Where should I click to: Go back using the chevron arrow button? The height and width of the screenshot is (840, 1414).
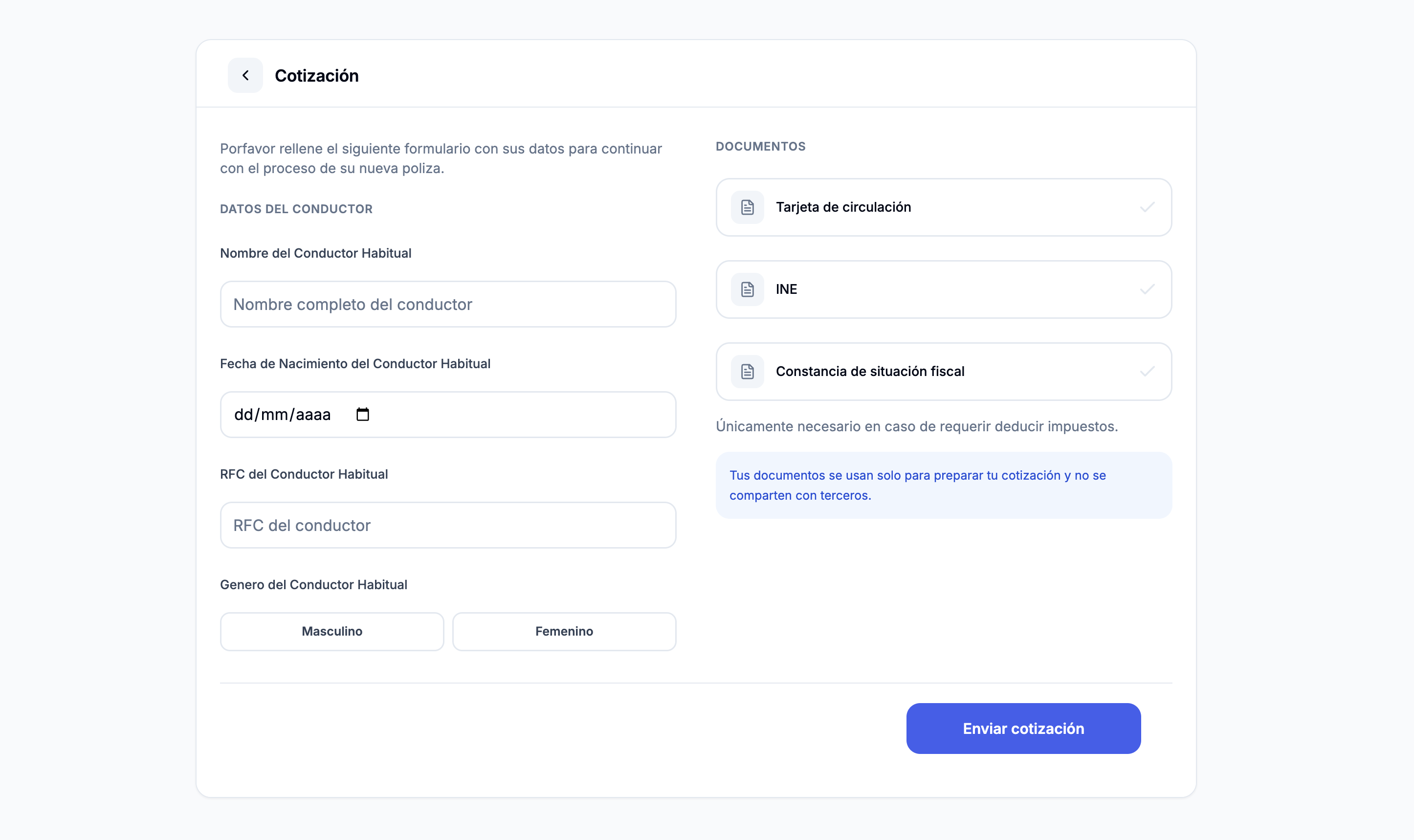(x=245, y=75)
